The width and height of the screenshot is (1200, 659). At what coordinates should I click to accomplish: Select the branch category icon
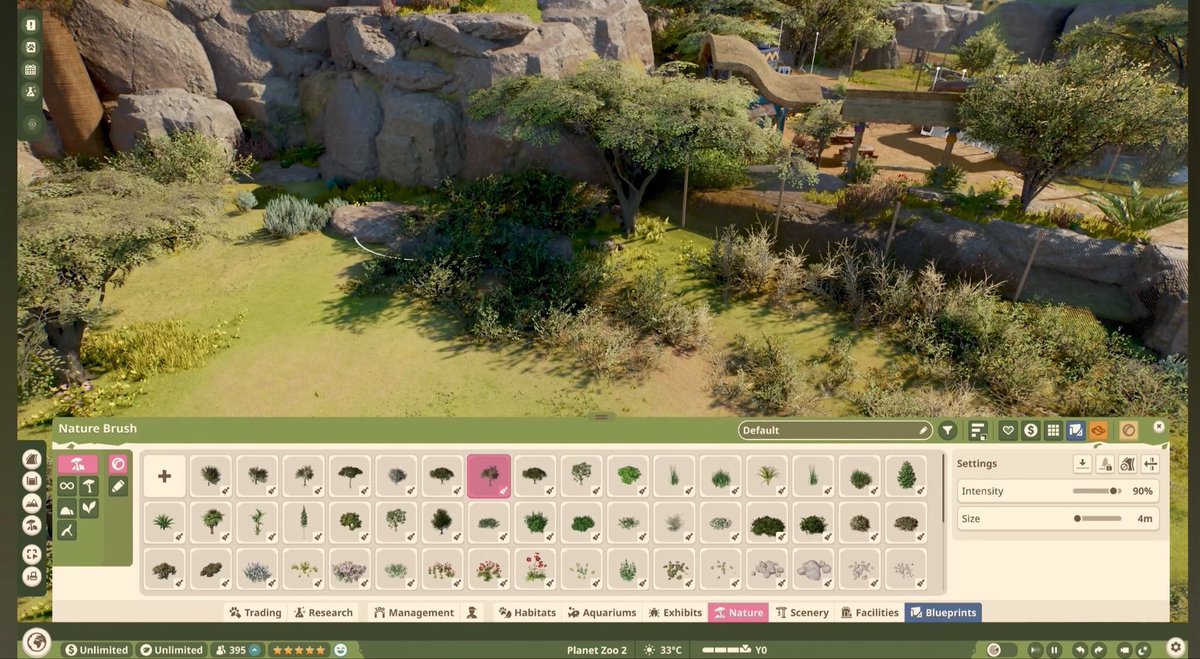tap(66, 531)
